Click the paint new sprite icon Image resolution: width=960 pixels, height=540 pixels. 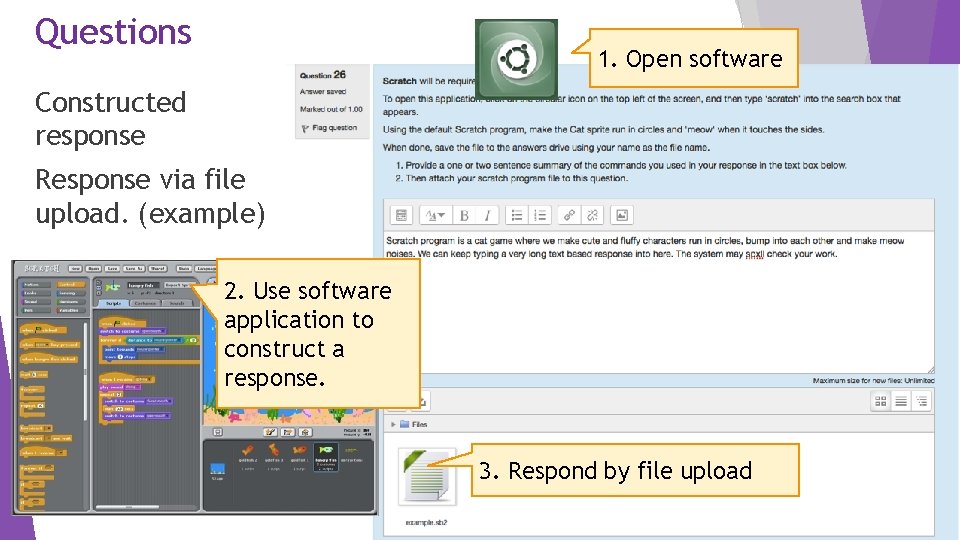[x=271, y=432]
